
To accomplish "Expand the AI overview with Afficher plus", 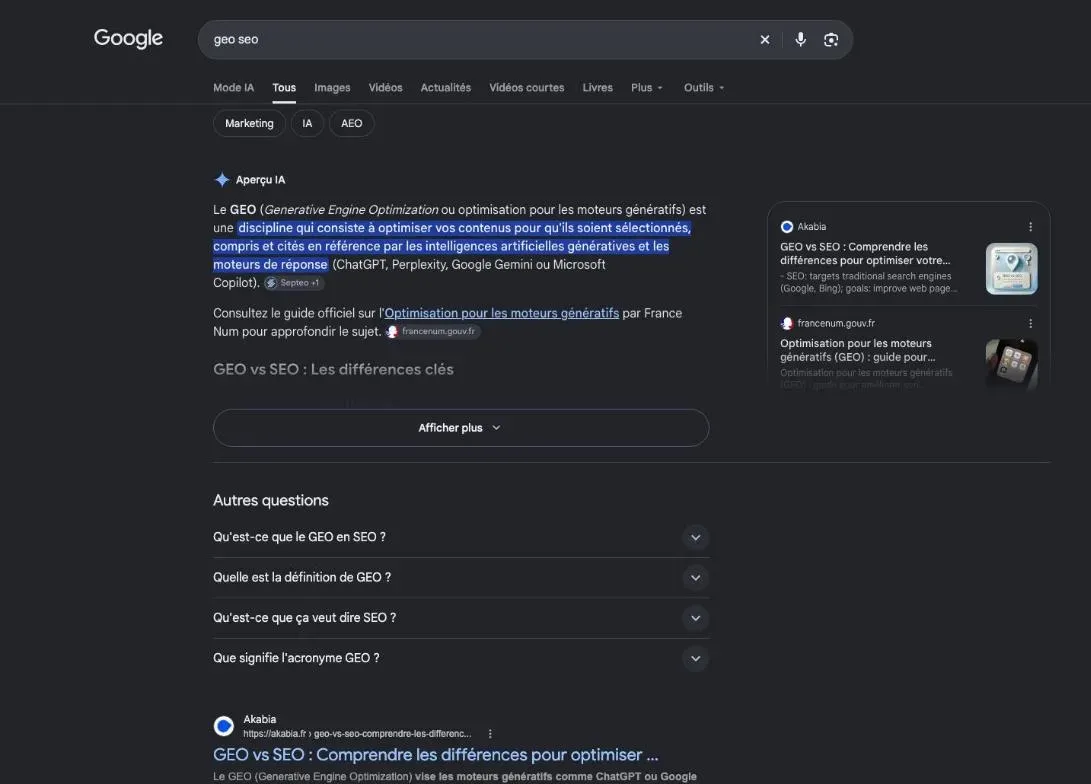I will pos(461,428).
